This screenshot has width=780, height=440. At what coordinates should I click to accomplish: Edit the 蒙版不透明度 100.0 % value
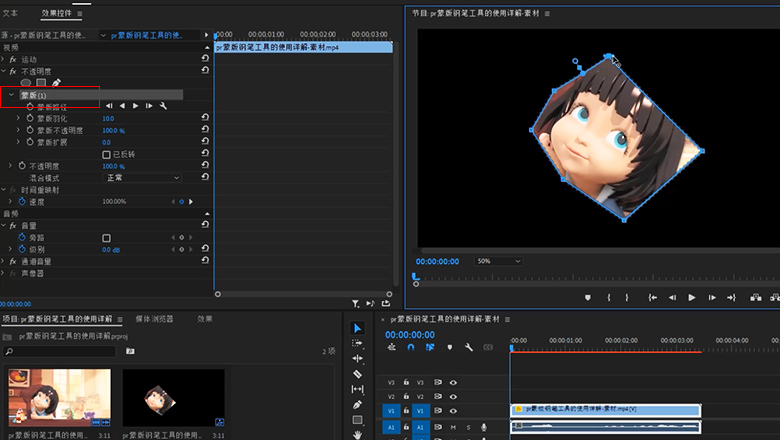point(113,130)
